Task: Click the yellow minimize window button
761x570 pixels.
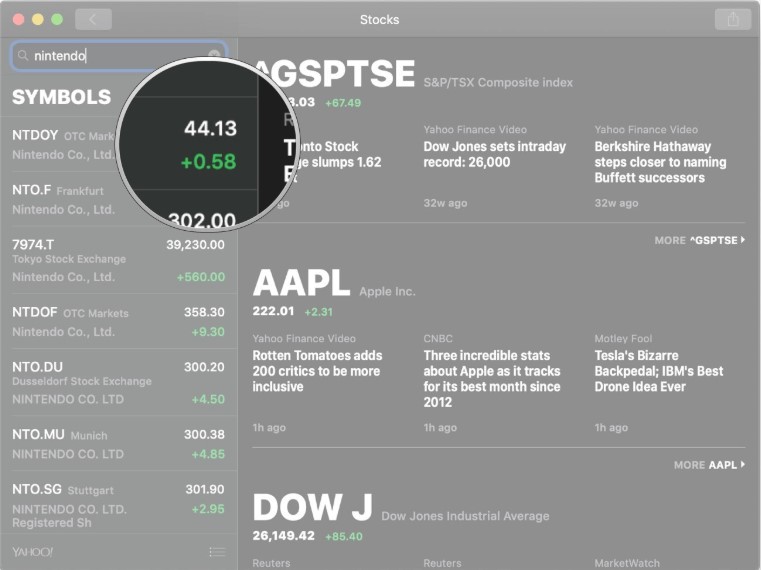Action: click(38, 19)
